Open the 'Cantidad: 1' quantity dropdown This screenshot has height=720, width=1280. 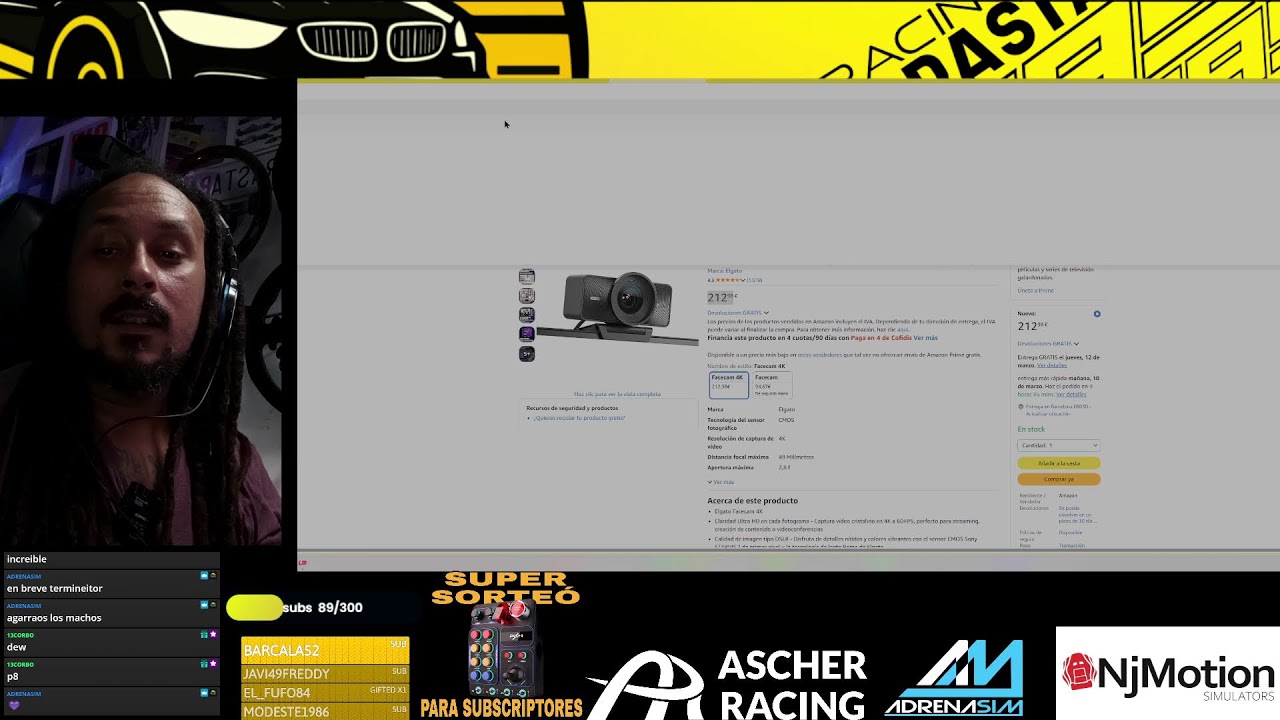(x=1058, y=445)
